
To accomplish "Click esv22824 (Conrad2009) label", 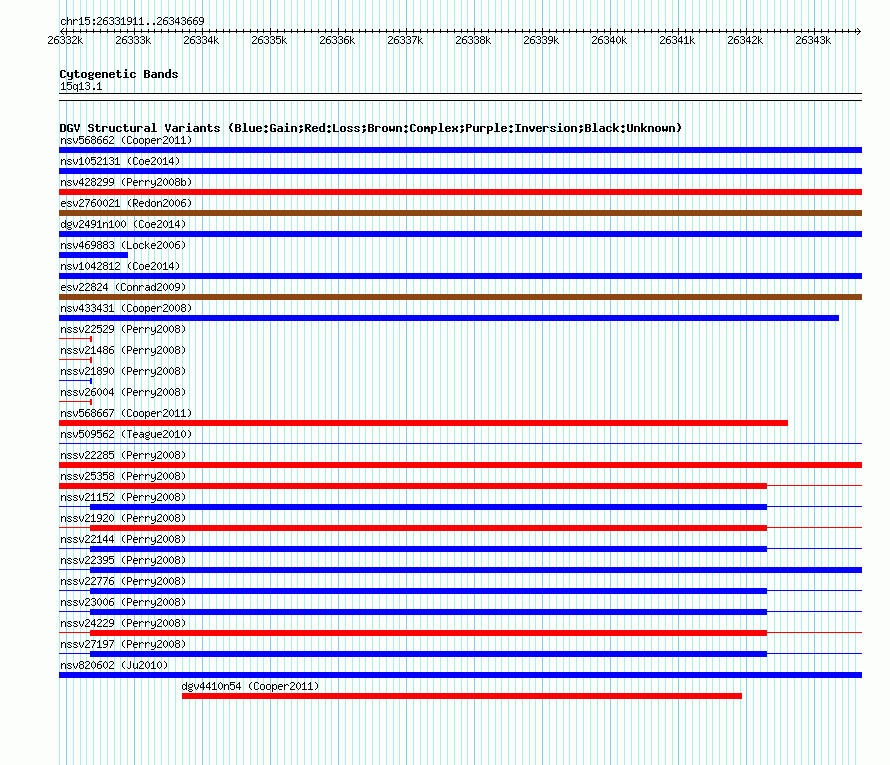I will 123,287.
